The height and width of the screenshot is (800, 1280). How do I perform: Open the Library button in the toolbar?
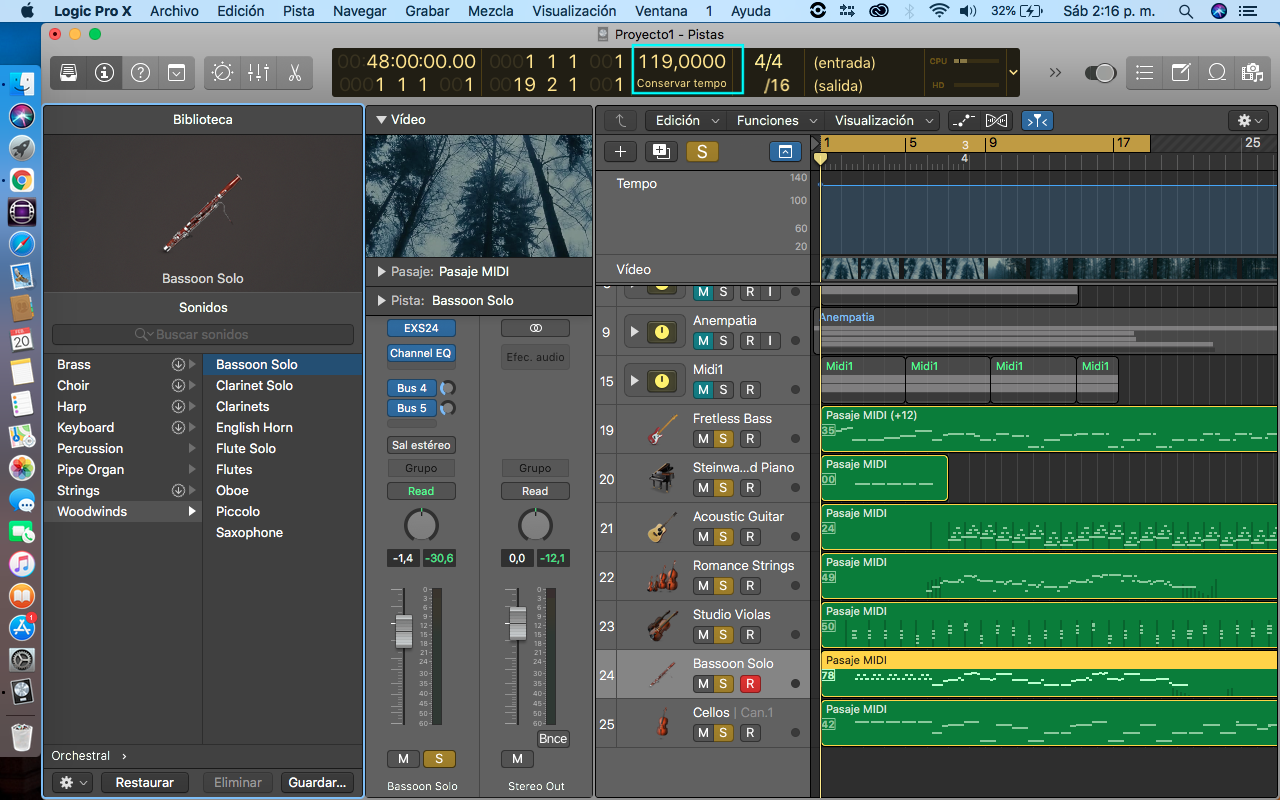click(x=68, y=73)
